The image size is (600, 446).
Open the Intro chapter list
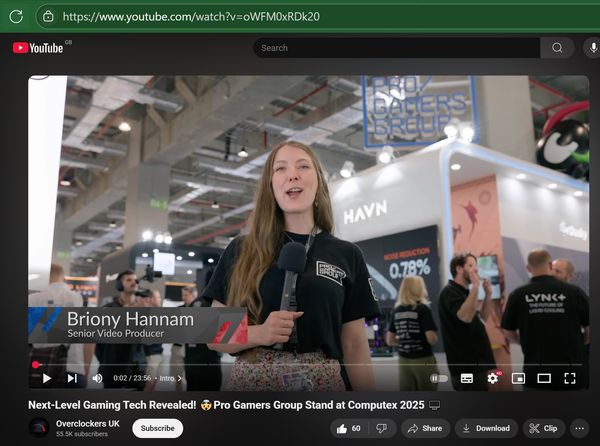[170, 378]
